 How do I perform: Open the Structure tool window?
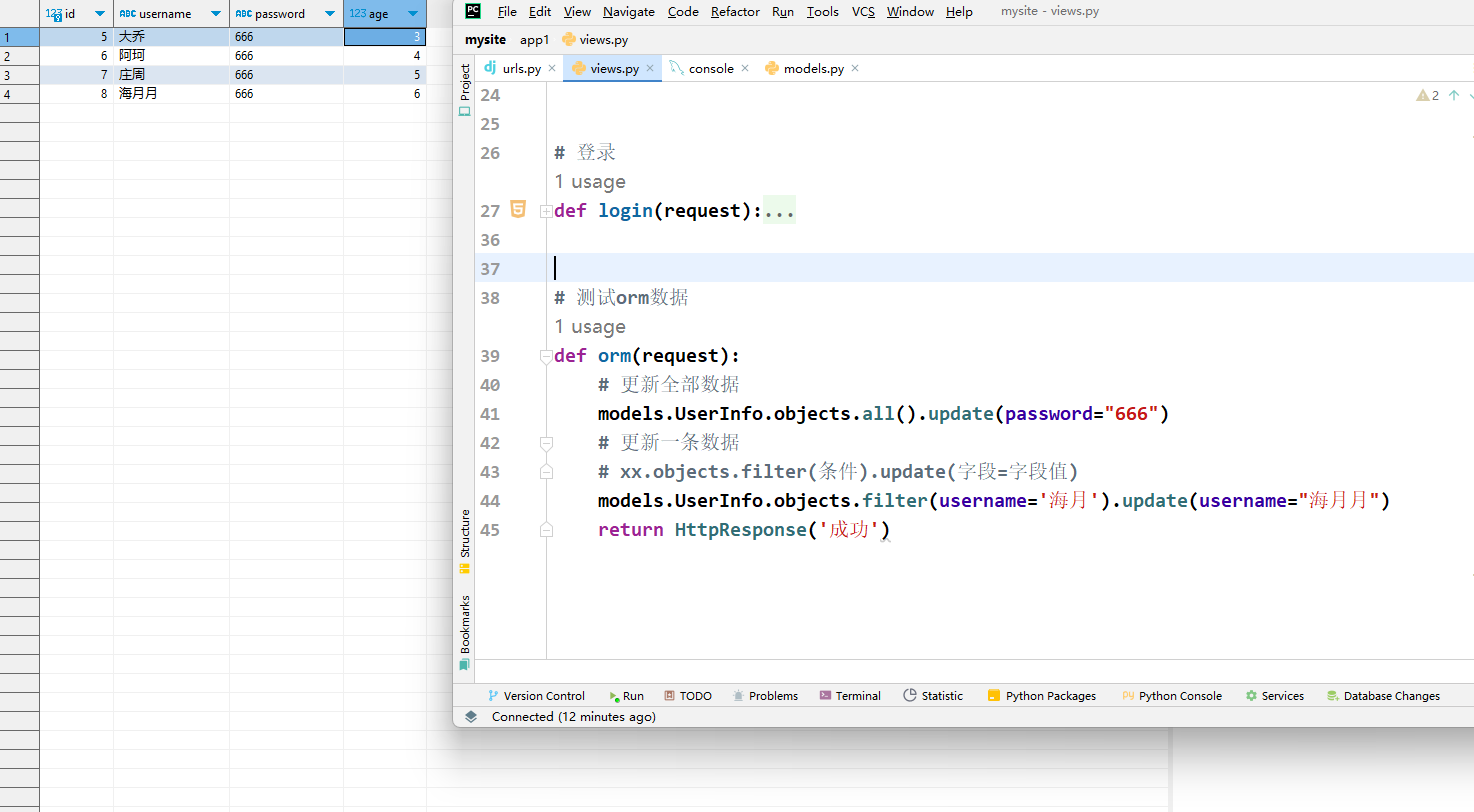tap(464, 541)
